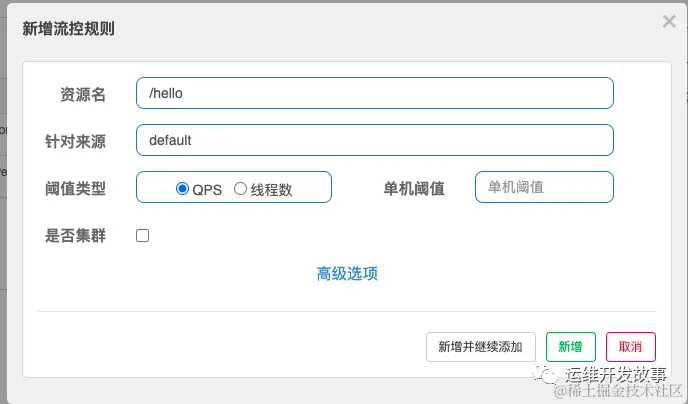Click the 单机阈值 label text

click(414, 189)
